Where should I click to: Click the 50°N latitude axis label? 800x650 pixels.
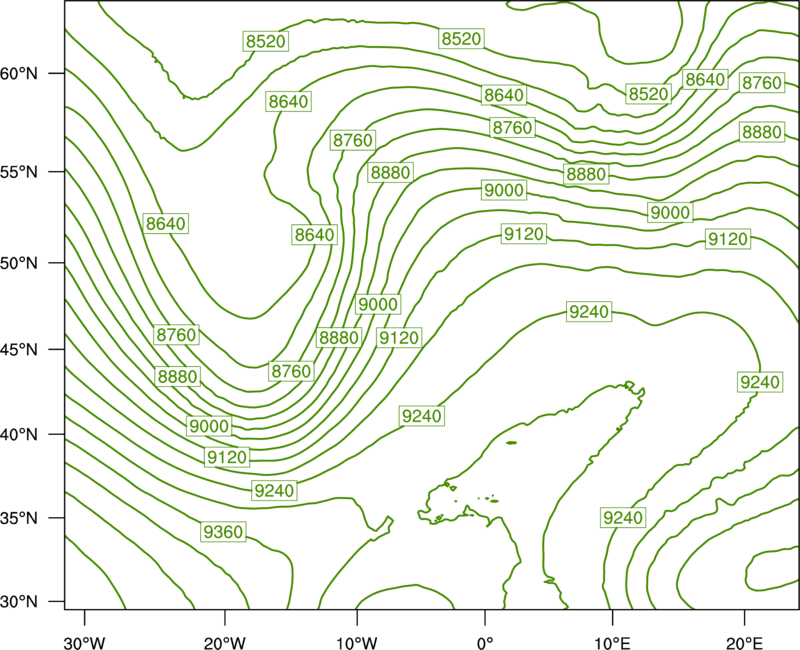tap(19, 263)
